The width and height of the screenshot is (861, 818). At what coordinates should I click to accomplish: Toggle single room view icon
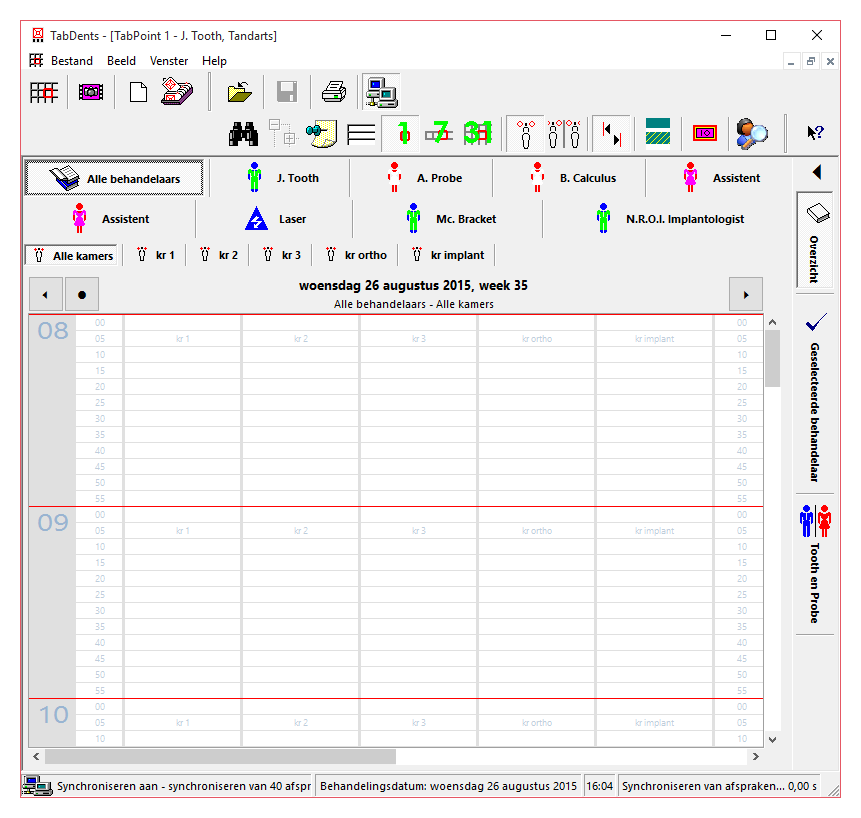click(x=525, y=133)
